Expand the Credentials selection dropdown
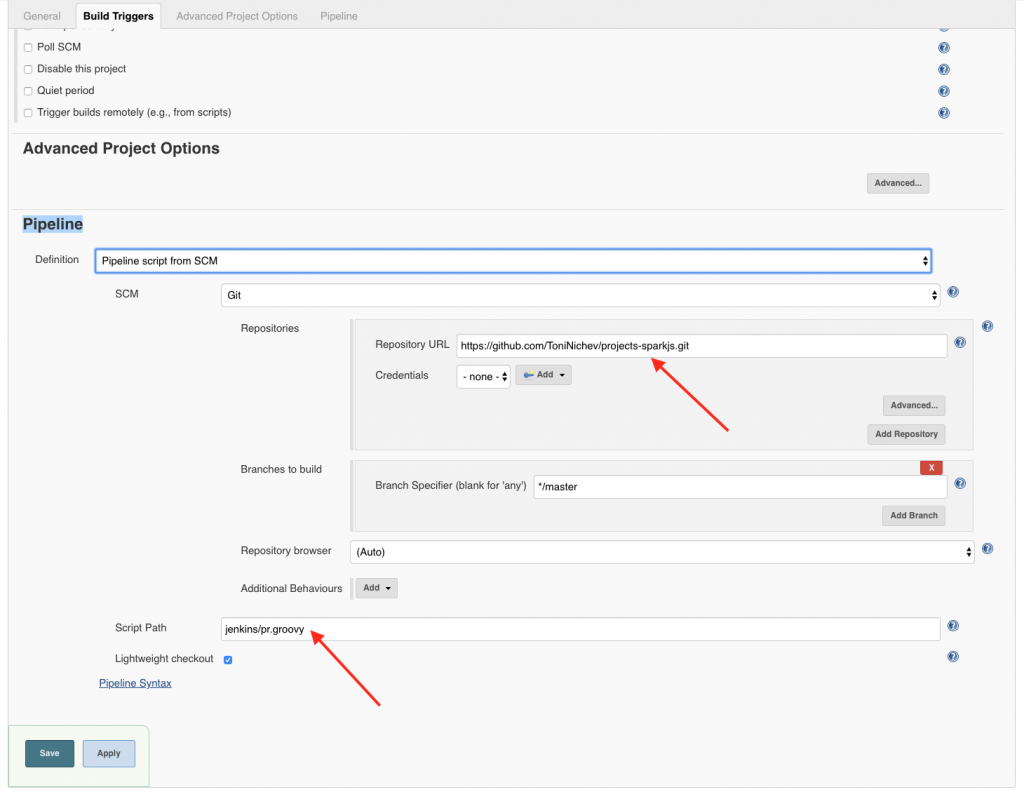1024x794 pixels. pos(484,376)
